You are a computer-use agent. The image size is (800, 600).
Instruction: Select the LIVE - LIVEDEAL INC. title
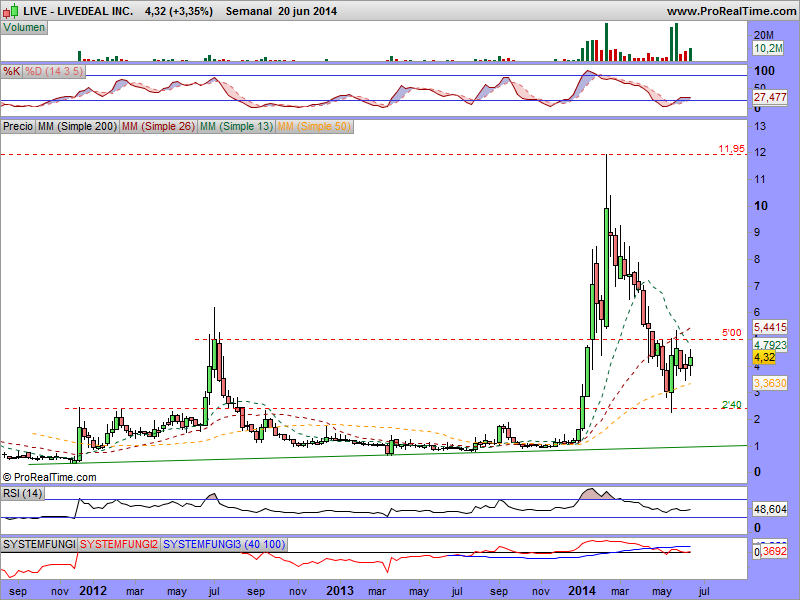78,11
